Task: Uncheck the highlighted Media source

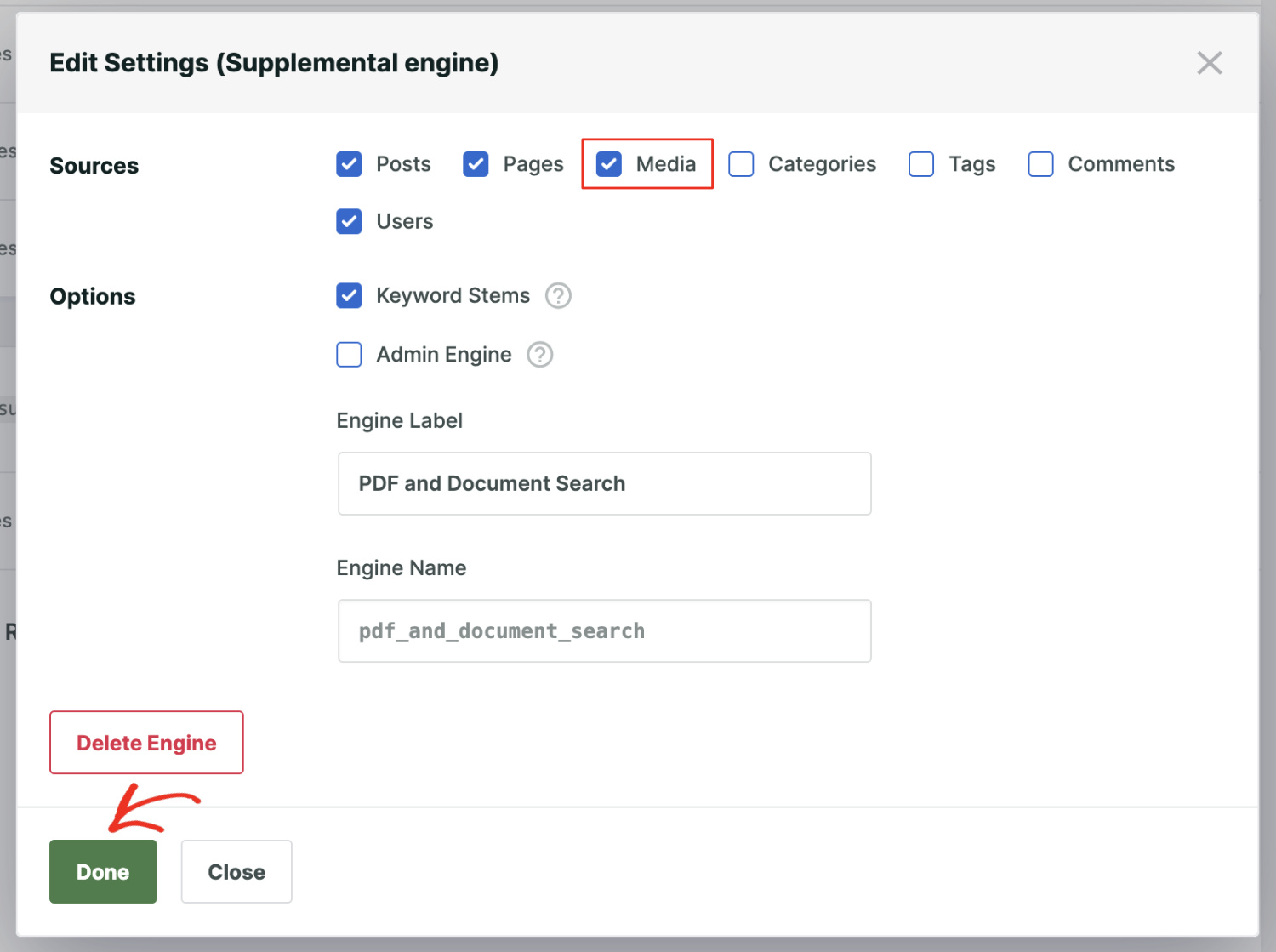Action: coord(608,164)
